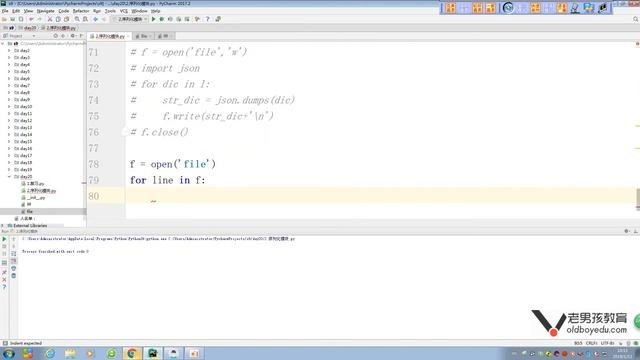
Task: Click the Undo toolbar icon
Action: point(31,19)
